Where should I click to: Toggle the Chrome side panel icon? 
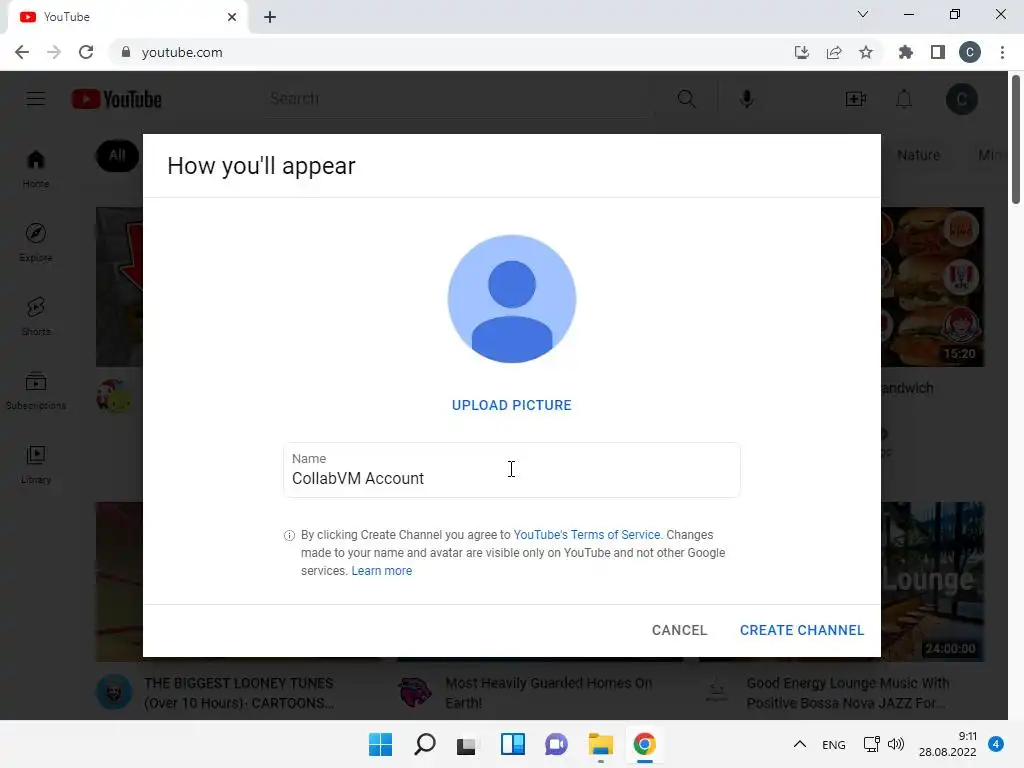(x=938, y=52)
